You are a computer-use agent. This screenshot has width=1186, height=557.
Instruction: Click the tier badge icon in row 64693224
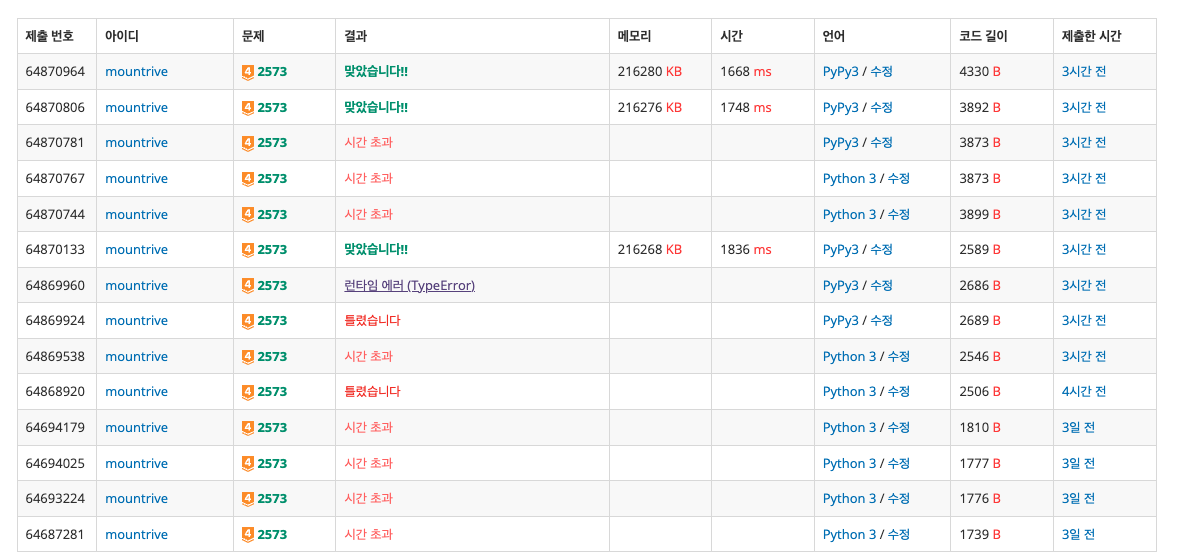(248, 499)
